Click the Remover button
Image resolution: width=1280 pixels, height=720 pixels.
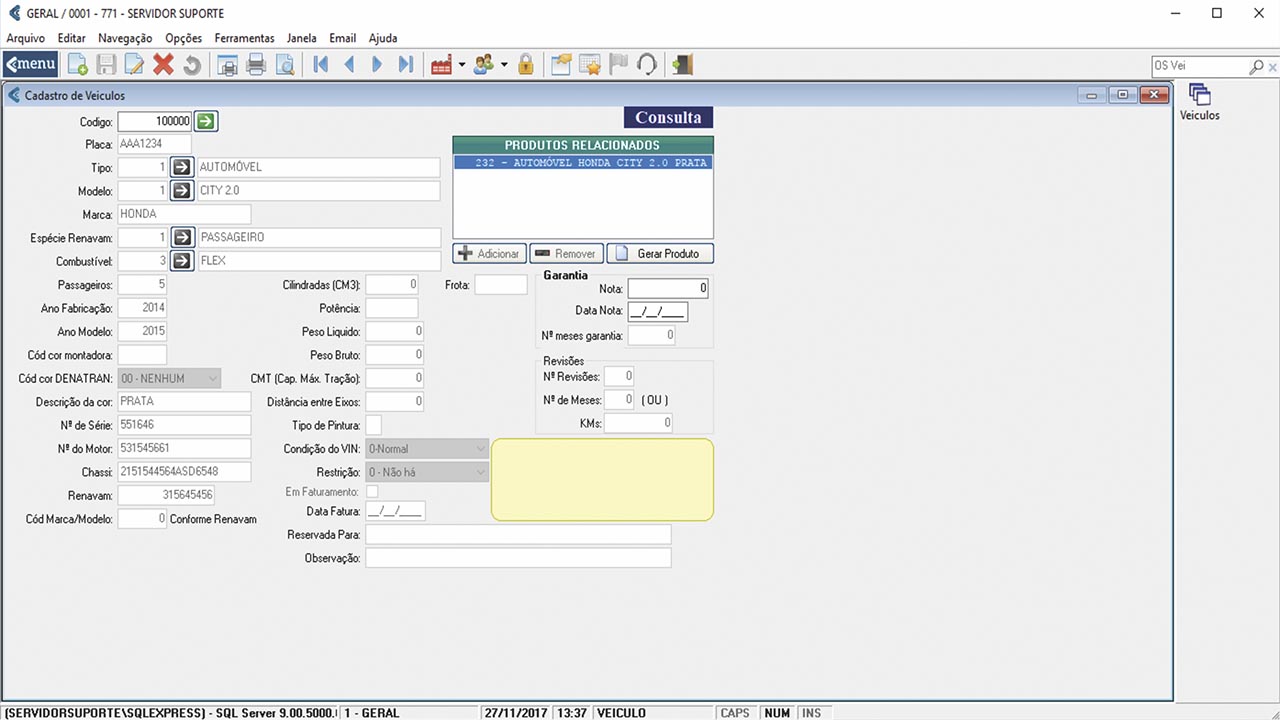point(566,253)
